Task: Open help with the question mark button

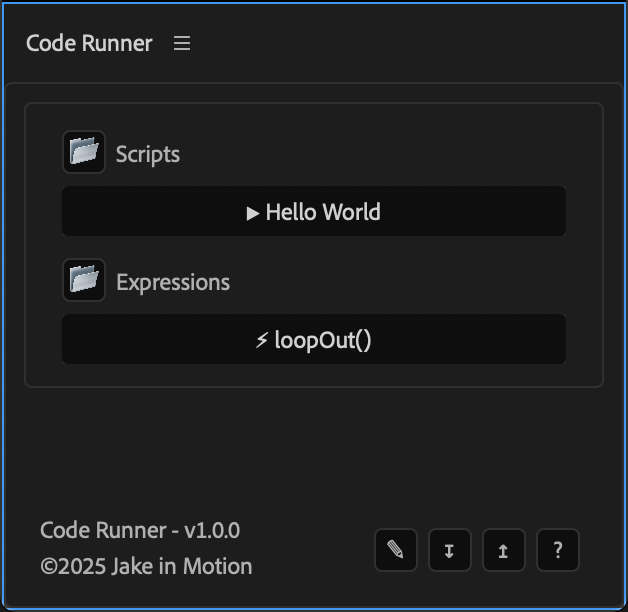Action: [x=558, y=550]
